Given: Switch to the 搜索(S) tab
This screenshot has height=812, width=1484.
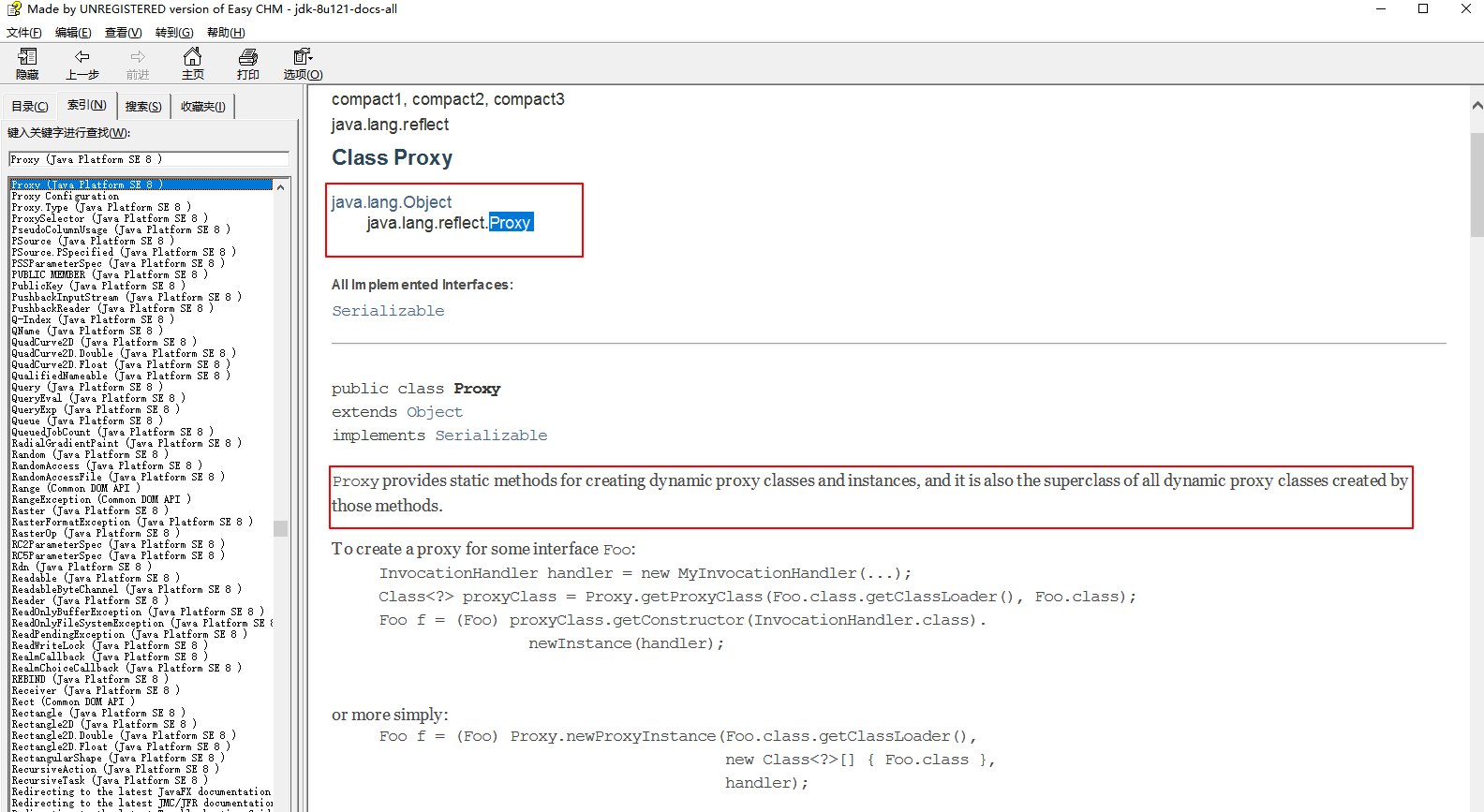Looking at the screenshot, I should click(x=143, y=107).
